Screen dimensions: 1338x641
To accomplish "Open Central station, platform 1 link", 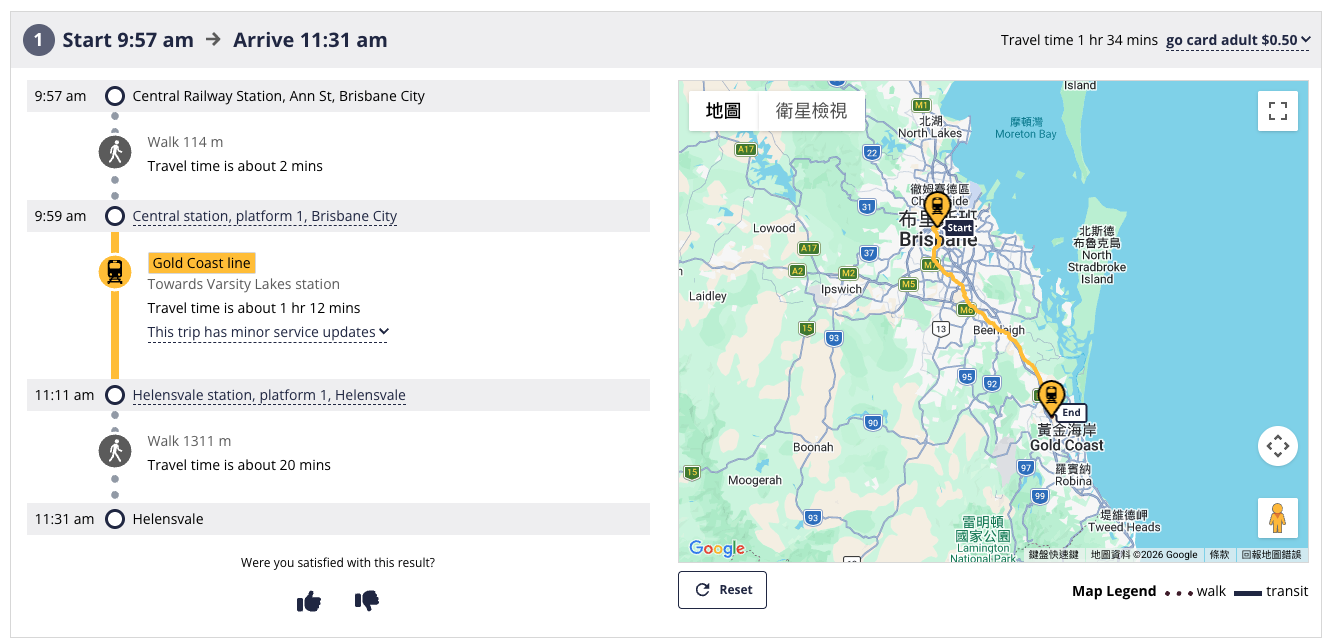I will pos(265,216).
